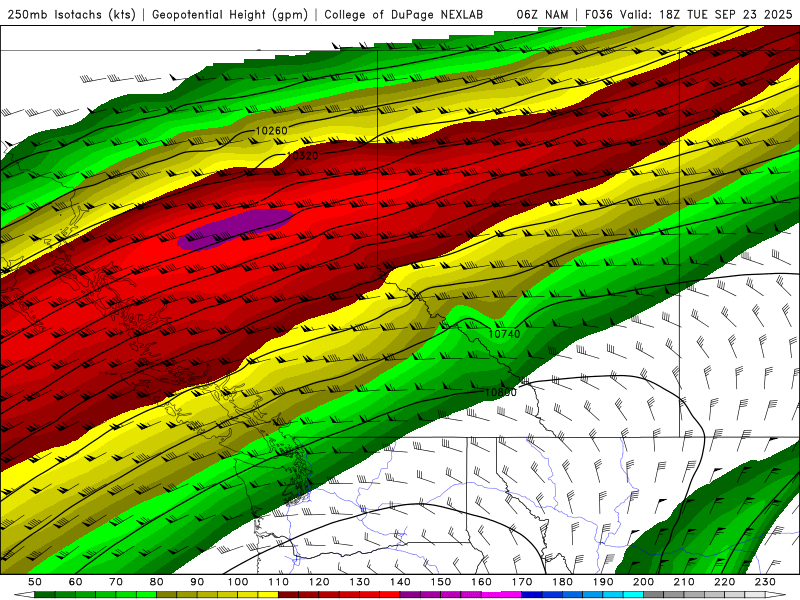The image size is (800, 600).
Task: Click the "Geopotential Height (gpm)" title text
Action: (230, 15)
